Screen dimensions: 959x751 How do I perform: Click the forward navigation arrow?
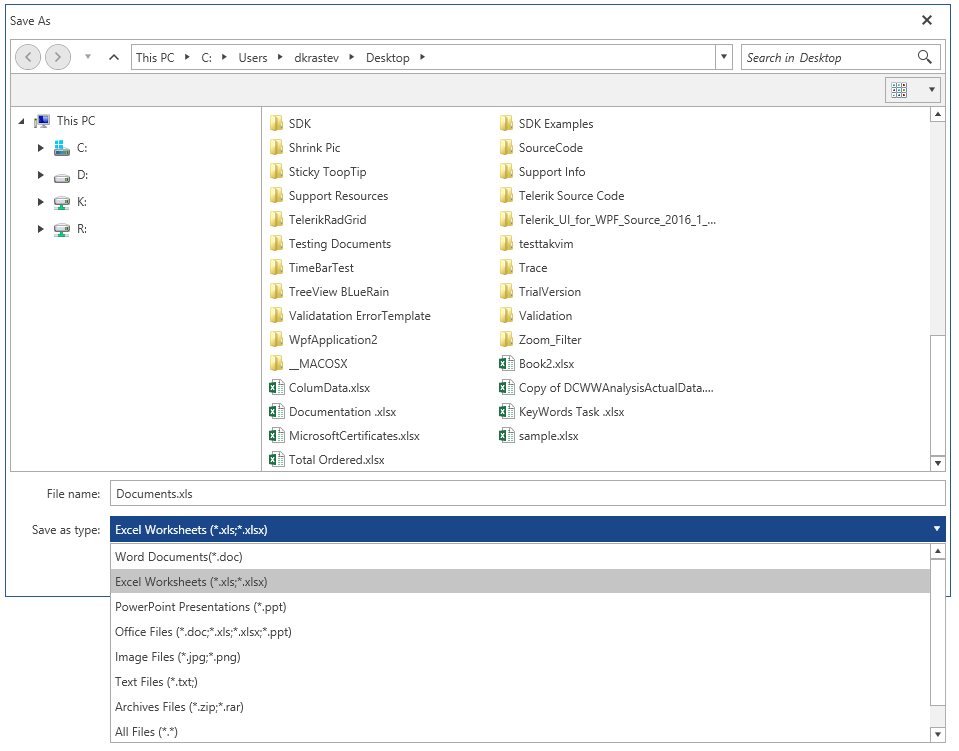(x=57, y=57)
